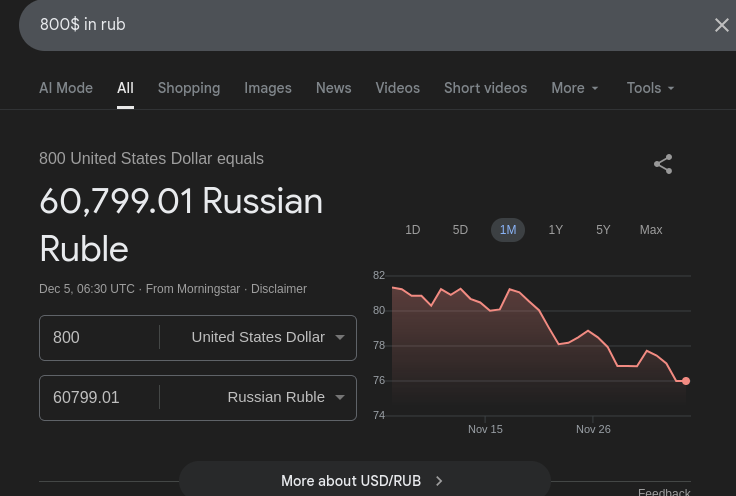
Task: Switch to AI Mode tab
Action: click(66, 88)
